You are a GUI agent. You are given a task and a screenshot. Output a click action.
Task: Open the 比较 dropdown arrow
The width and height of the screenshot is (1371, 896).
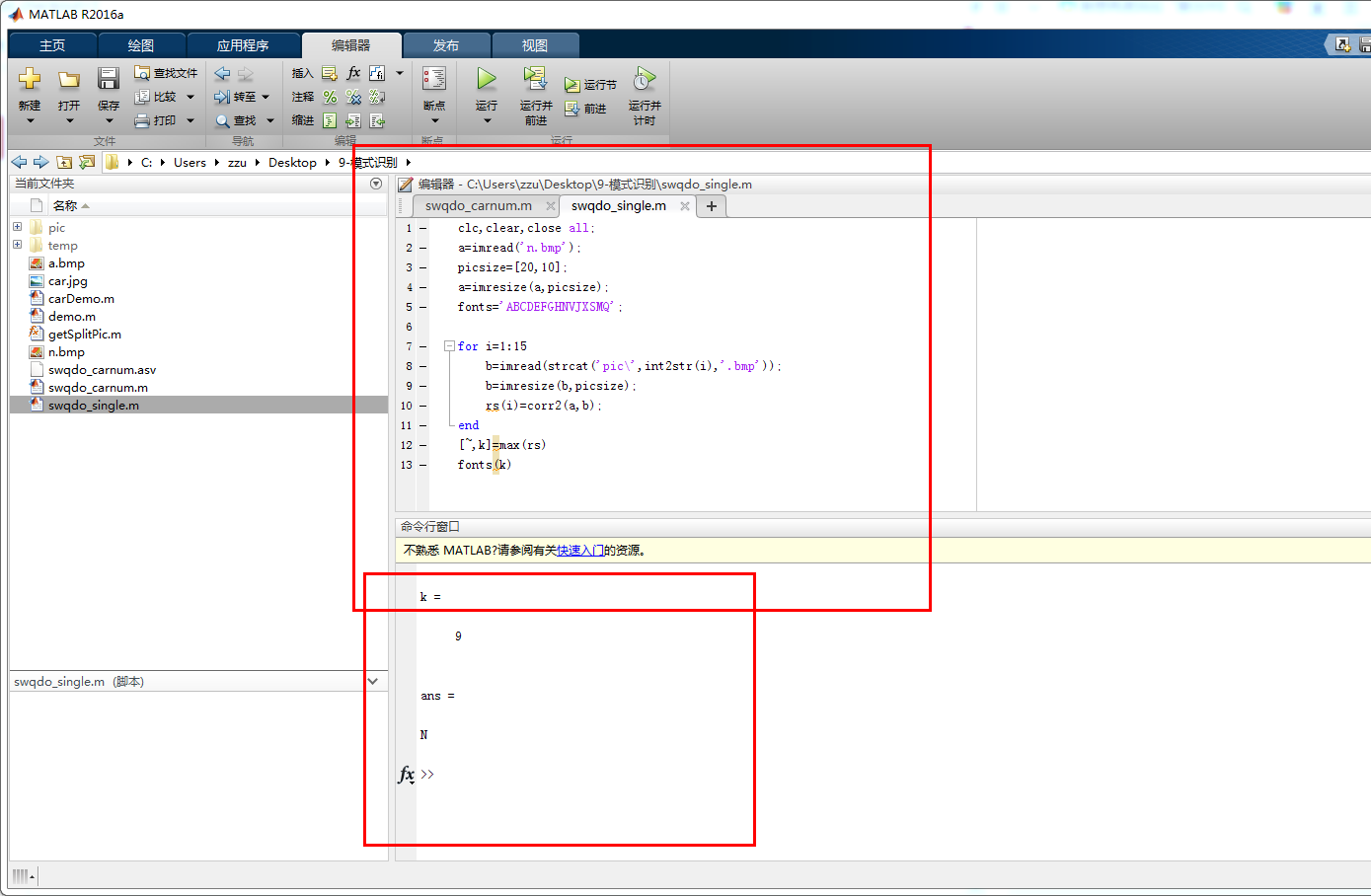190,97
